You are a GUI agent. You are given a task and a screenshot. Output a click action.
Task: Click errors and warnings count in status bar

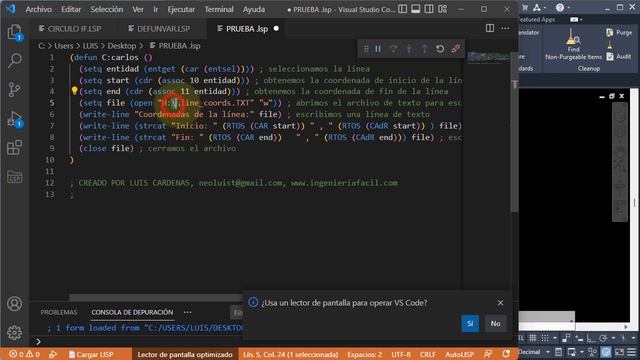(24, 354)
